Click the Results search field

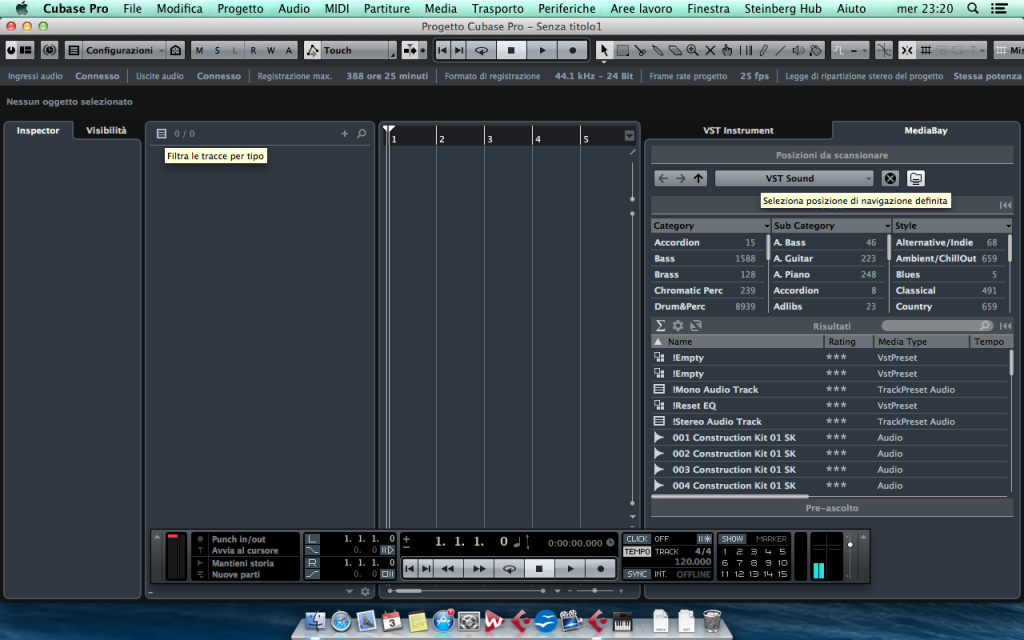(937, 325)
